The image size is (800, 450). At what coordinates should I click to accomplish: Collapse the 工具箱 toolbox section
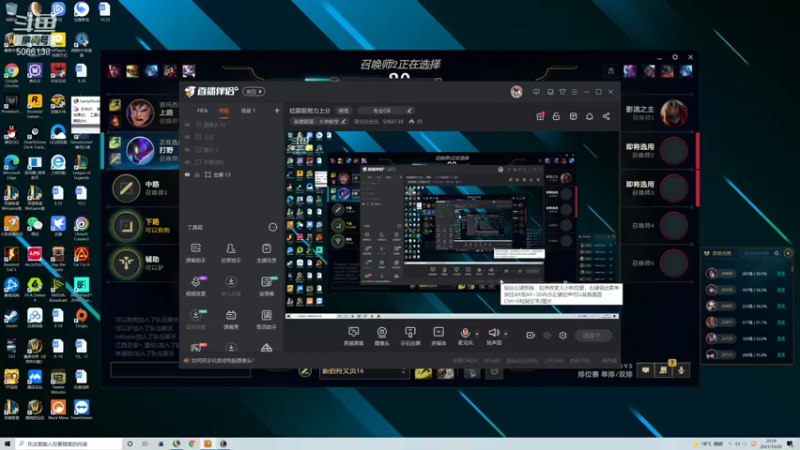272,227
